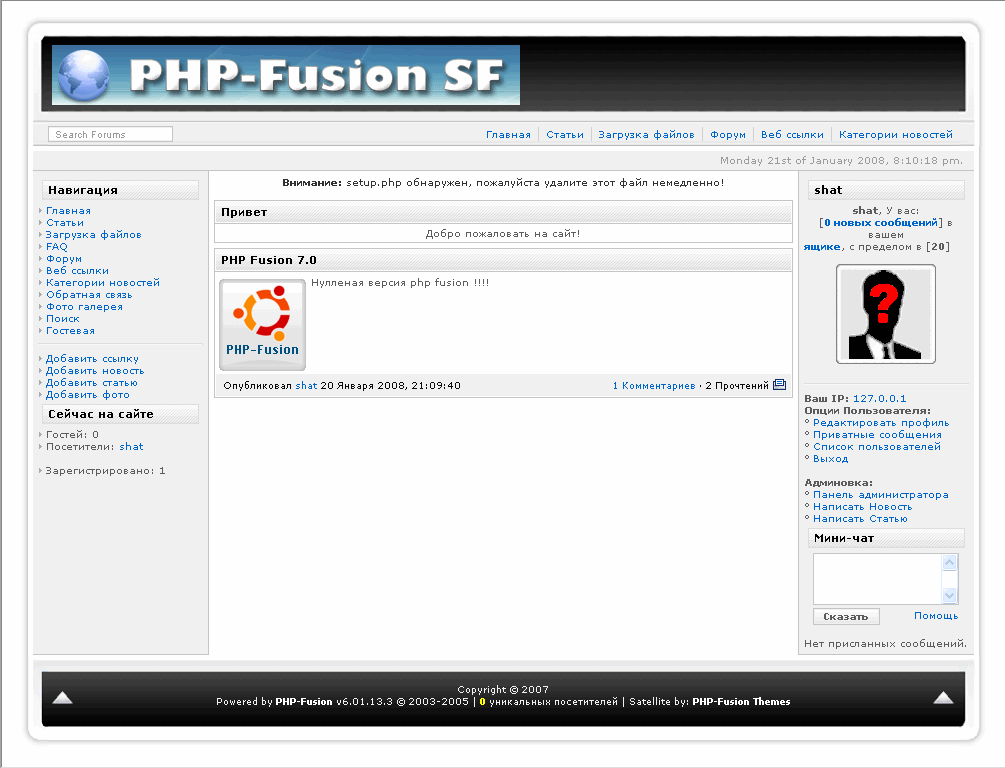Click the Добавить новость link
The width and height of the screenshot is (1005, 768).
95,371
